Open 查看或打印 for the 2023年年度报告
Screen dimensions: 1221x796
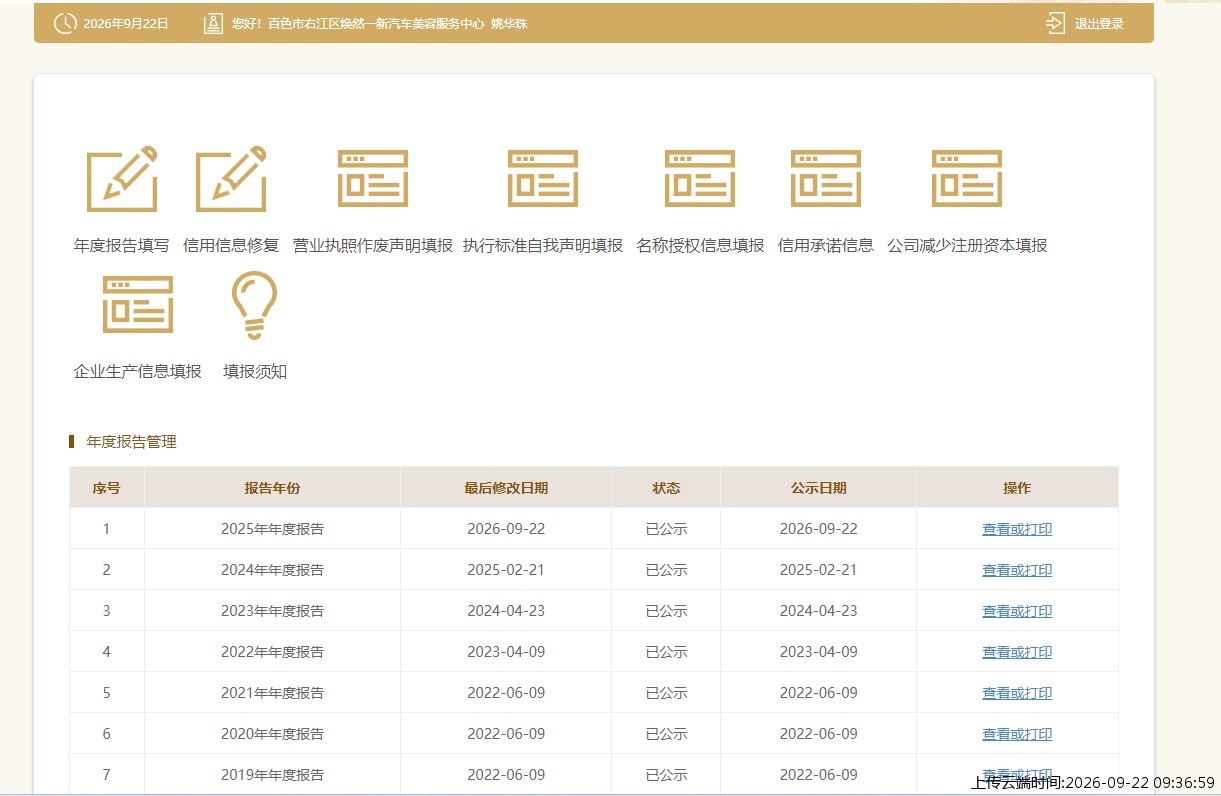[x=1017, y=611]
